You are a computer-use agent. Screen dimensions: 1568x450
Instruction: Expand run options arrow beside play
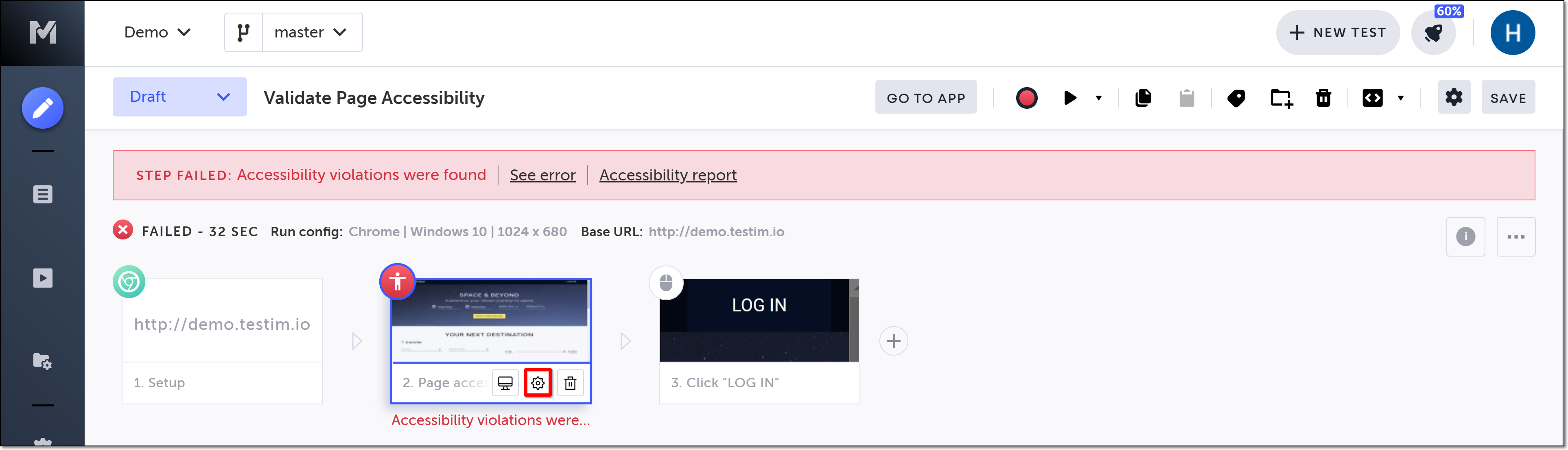click(1099, 98)
